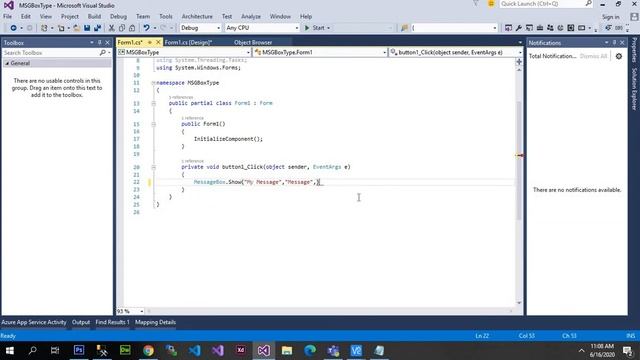Open the Find Results 1 tab
This screenshot has width=640, height=360.
pos(112,322)
